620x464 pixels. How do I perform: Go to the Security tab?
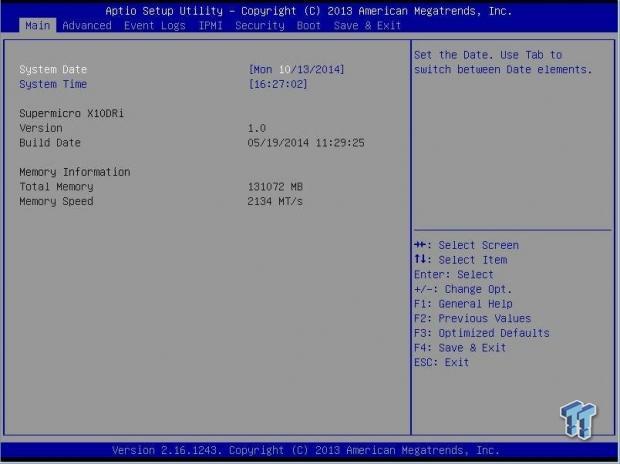pyautogui.click(x=260, y=26)
